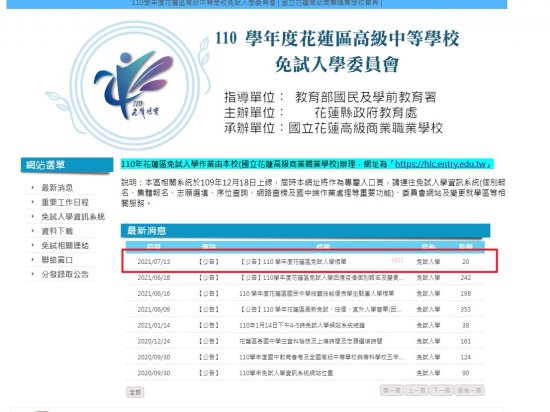Click the 上一頁 pagination button
The image size is (550, 412).
tap(417, 390)
